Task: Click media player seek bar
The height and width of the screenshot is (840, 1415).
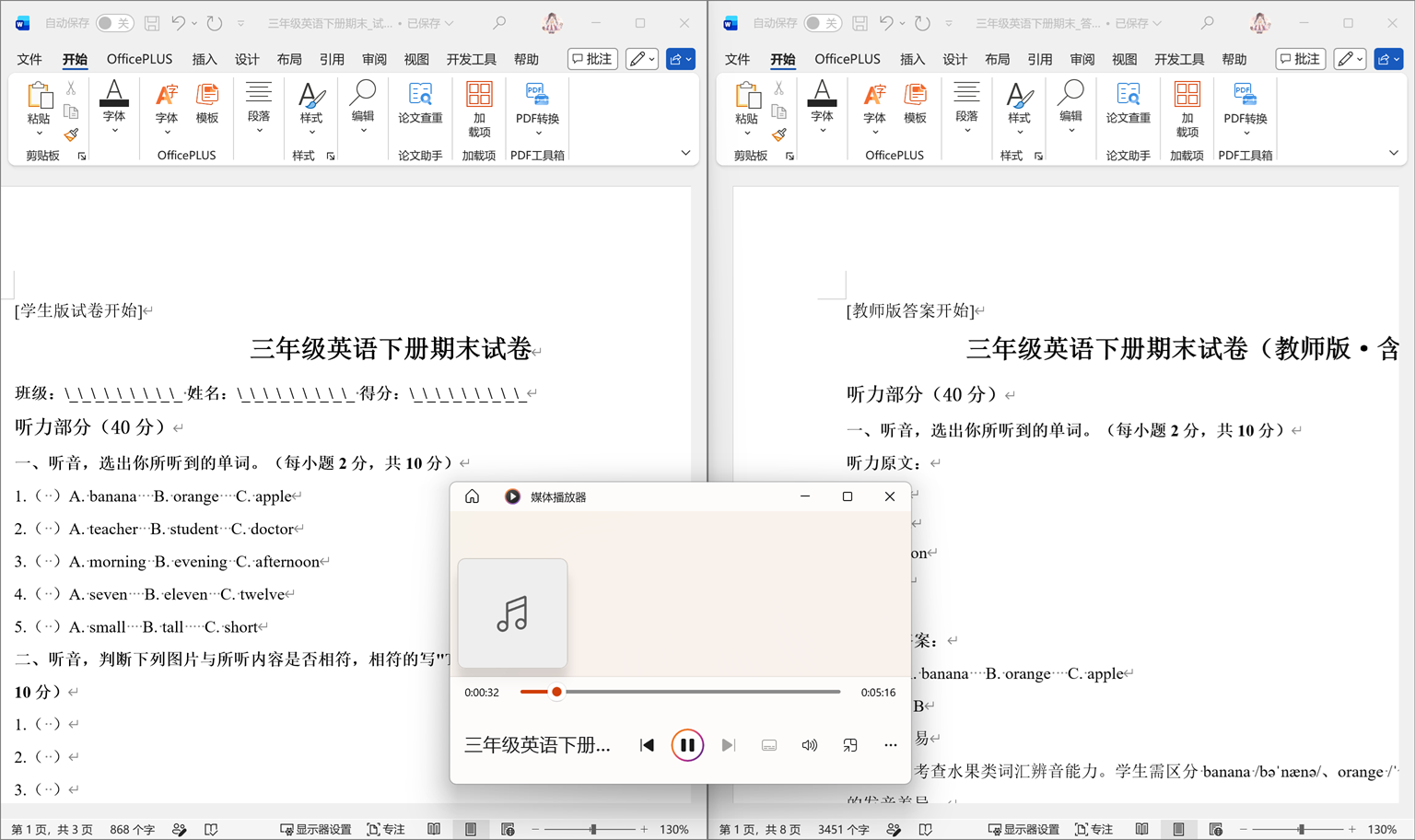Action: pos(680,692)
